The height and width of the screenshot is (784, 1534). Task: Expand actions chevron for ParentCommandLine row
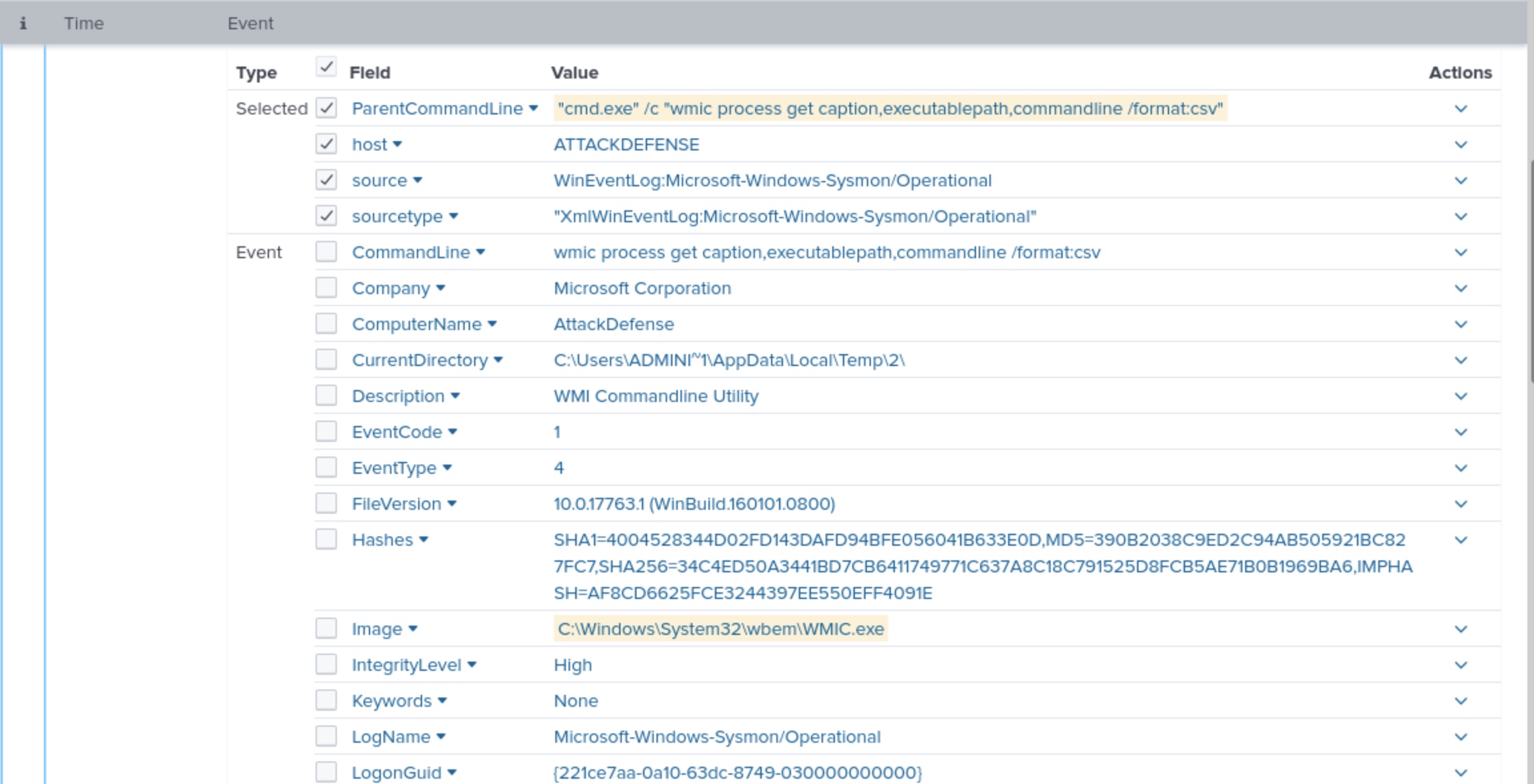[1461, 108]
